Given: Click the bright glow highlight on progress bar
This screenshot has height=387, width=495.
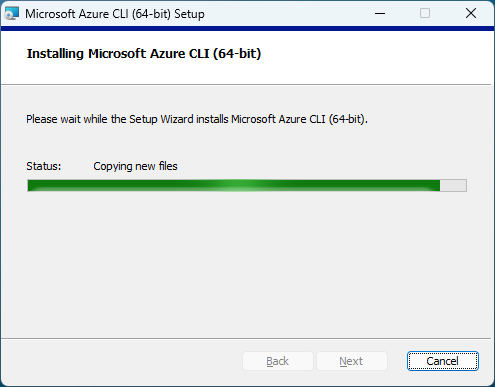Looking at the screenshot, I should (241, 185).
